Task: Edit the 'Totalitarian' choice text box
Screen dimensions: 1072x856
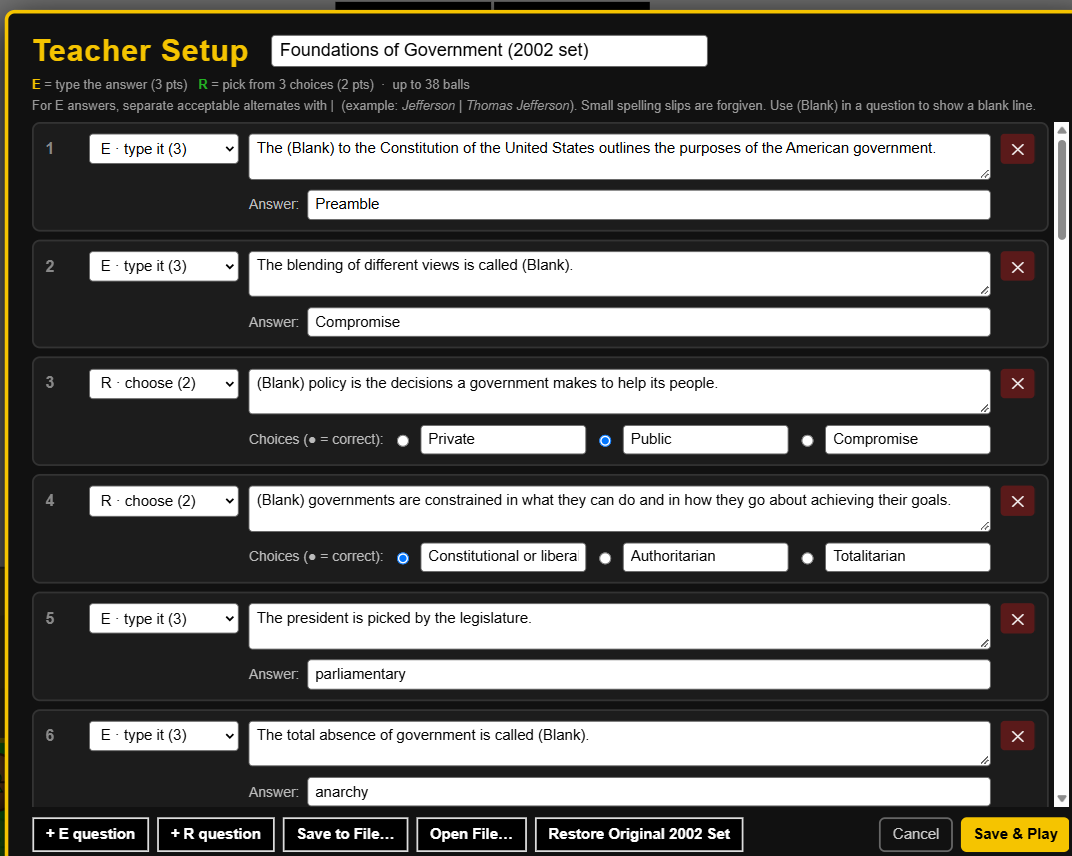Action: point(908,557)
